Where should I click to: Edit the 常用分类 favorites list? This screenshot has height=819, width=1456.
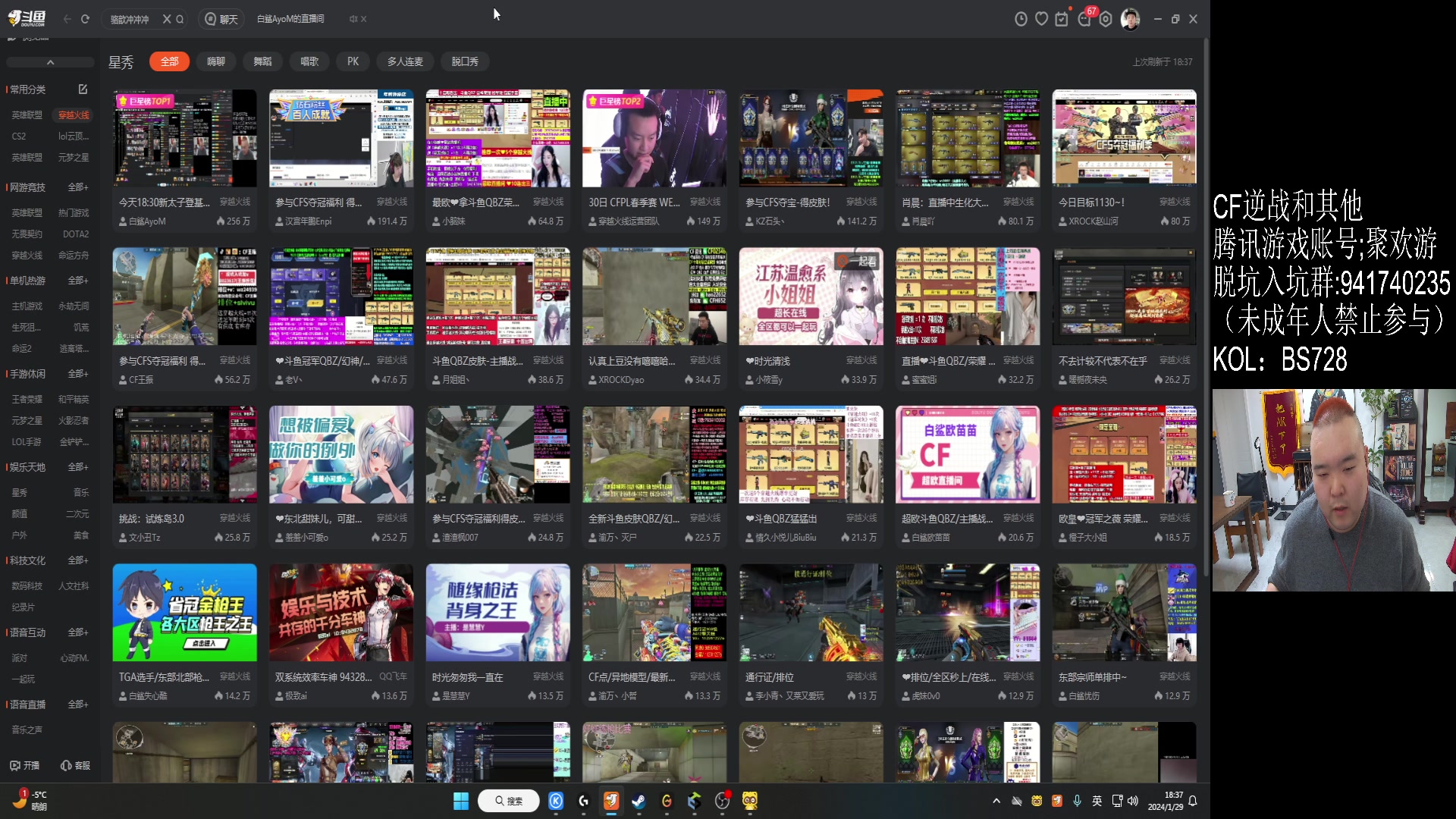pos(83,89)
